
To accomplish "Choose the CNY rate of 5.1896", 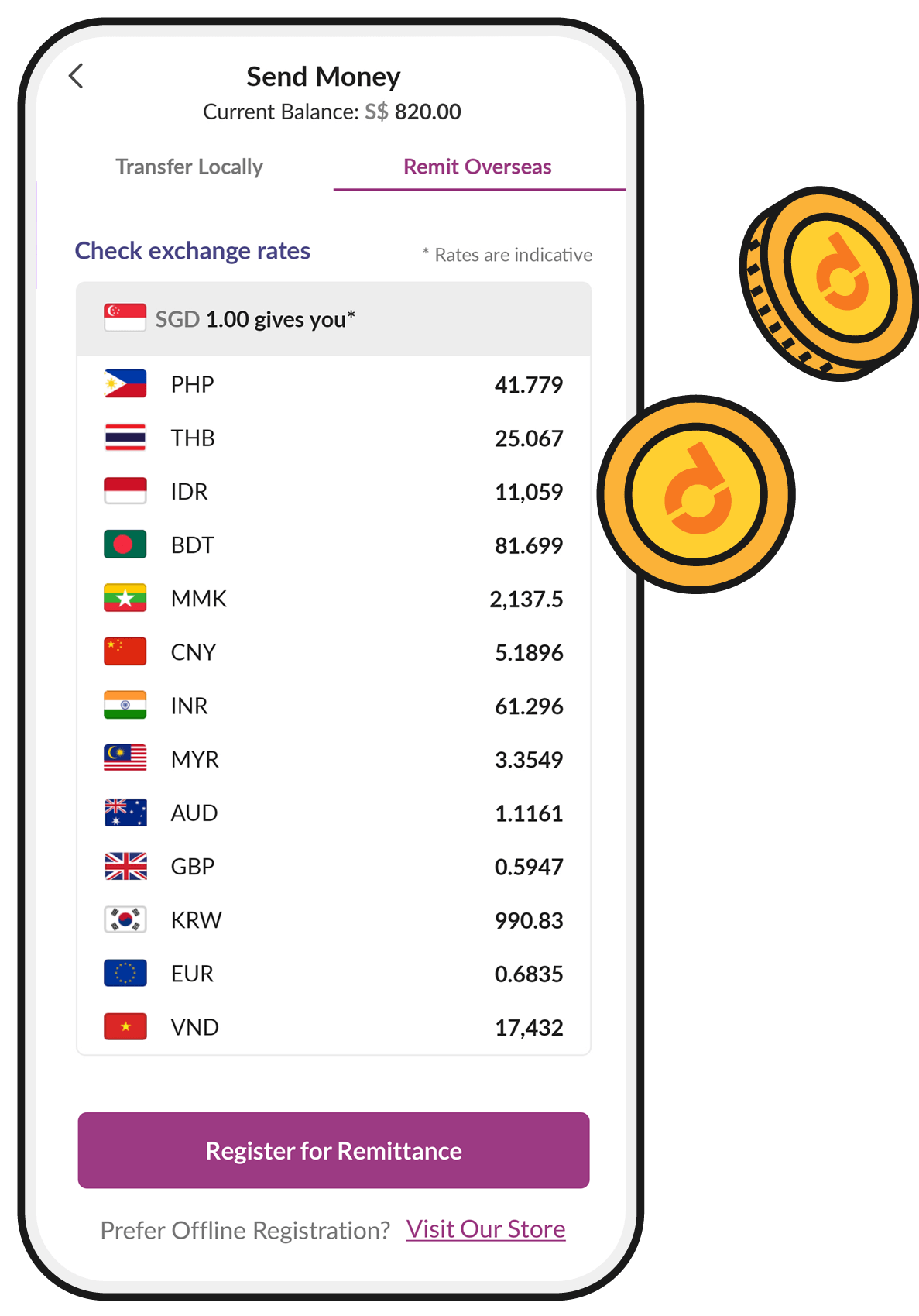I will coord(529,652).
